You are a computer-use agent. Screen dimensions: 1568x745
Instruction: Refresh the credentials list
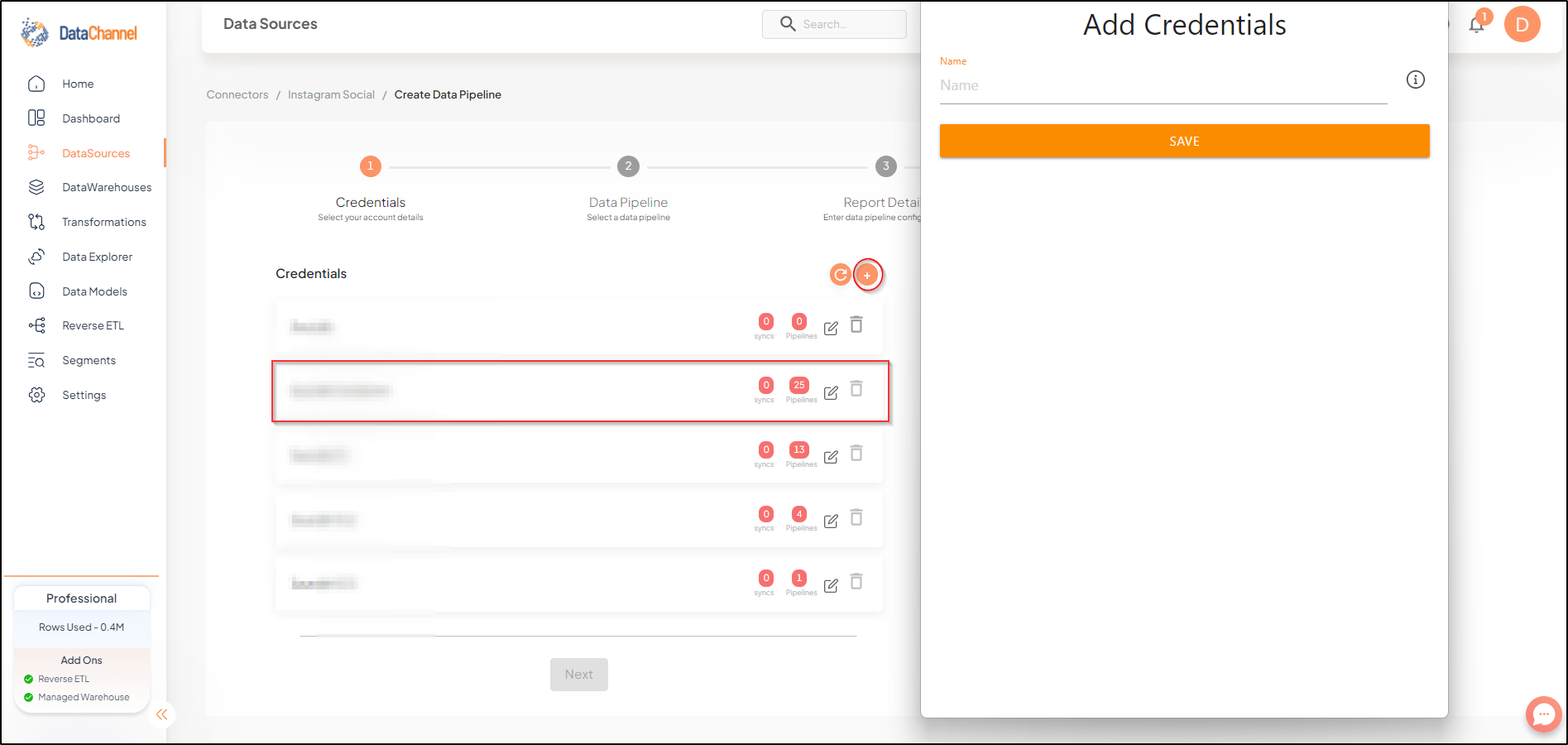pos(841,275)
